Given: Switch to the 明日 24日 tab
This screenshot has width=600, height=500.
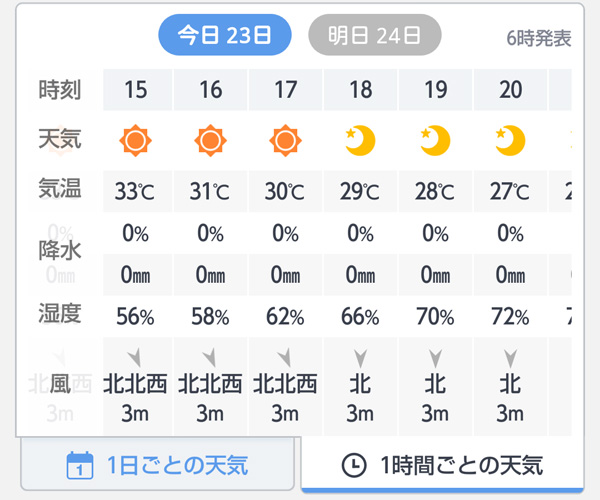Looking at the screenshot, I should (375, 36).
